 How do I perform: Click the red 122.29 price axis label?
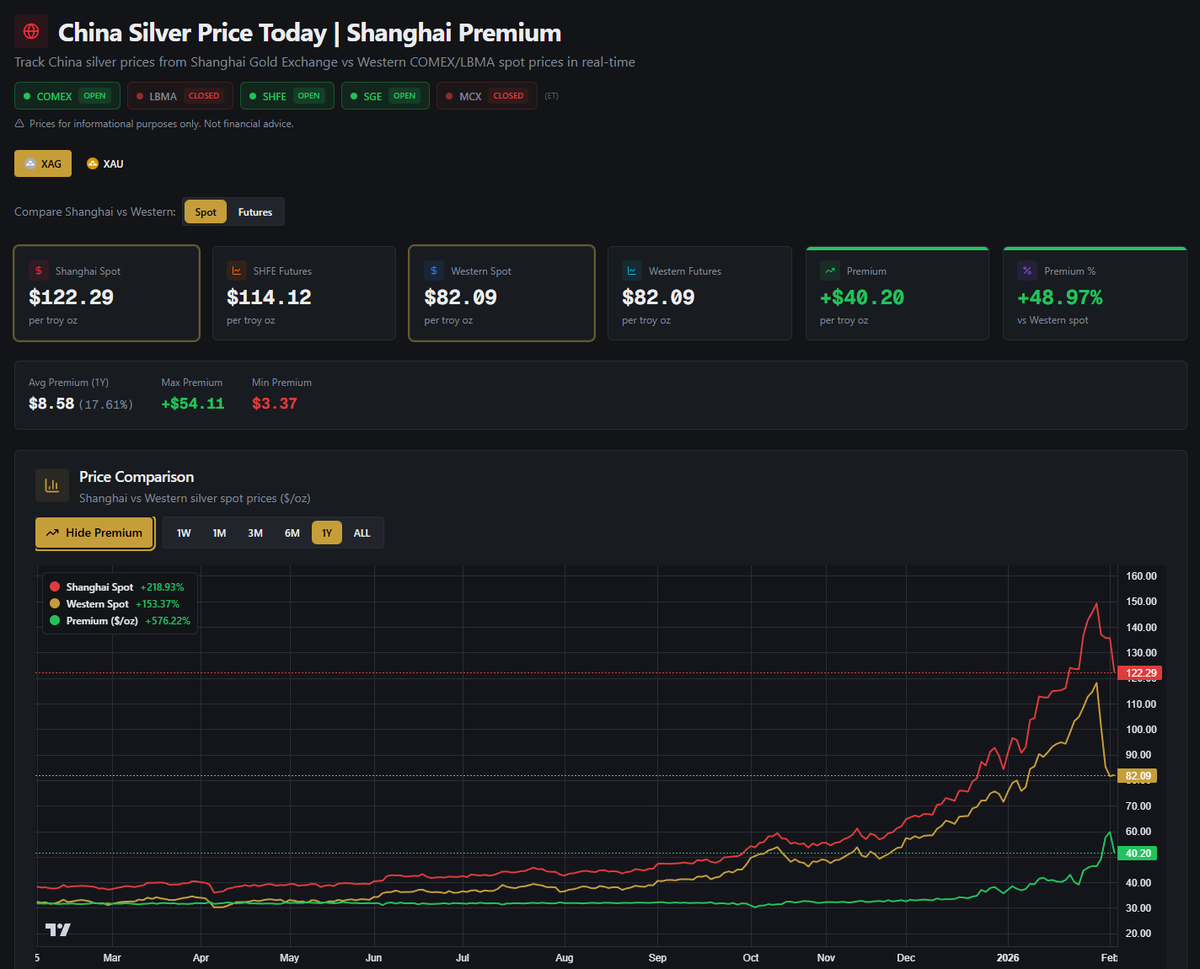1141,673
